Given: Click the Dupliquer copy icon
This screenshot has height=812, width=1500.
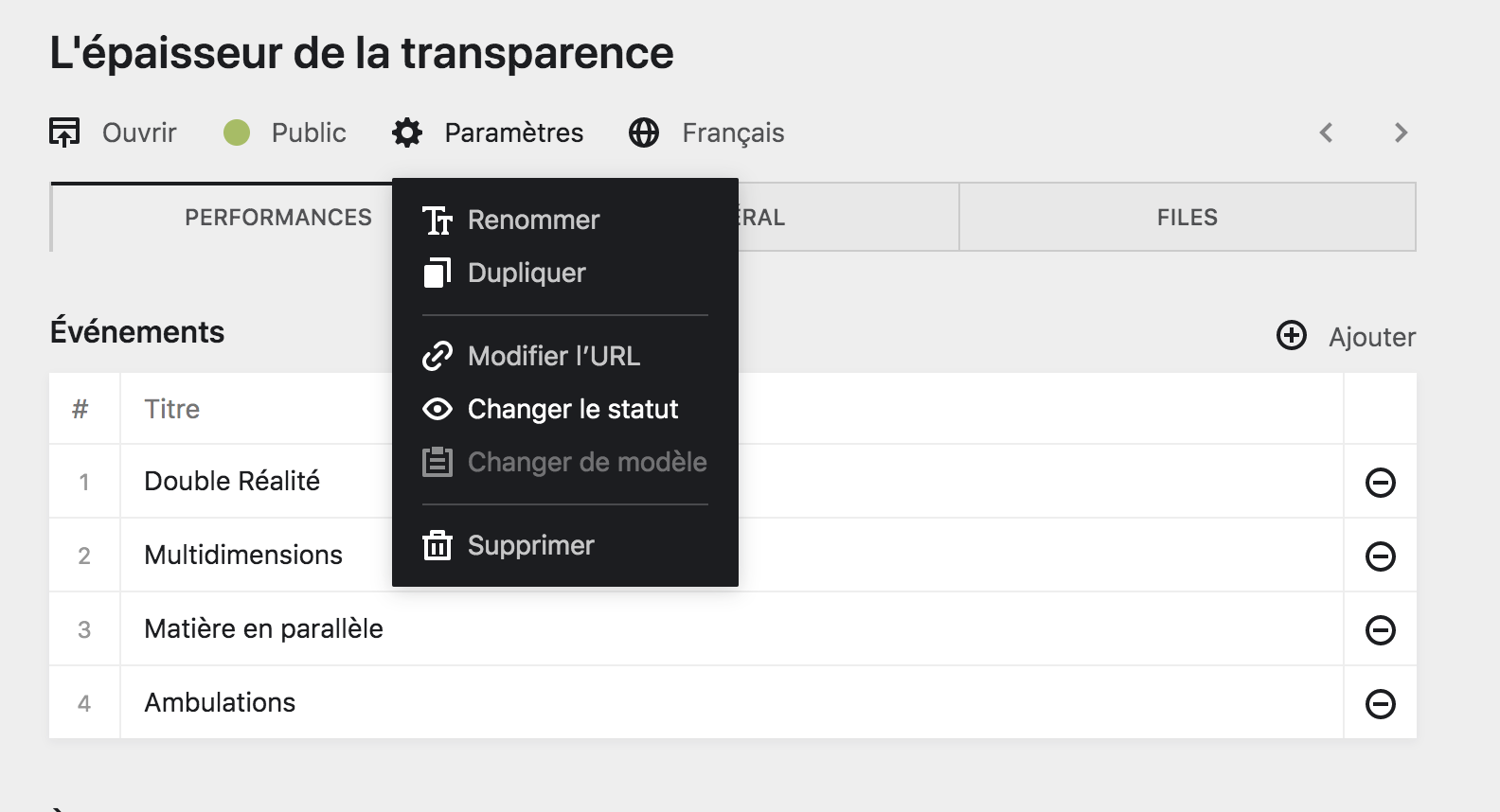Looking at the screenshot, I should pyautogui.click(x=437, y=273).
